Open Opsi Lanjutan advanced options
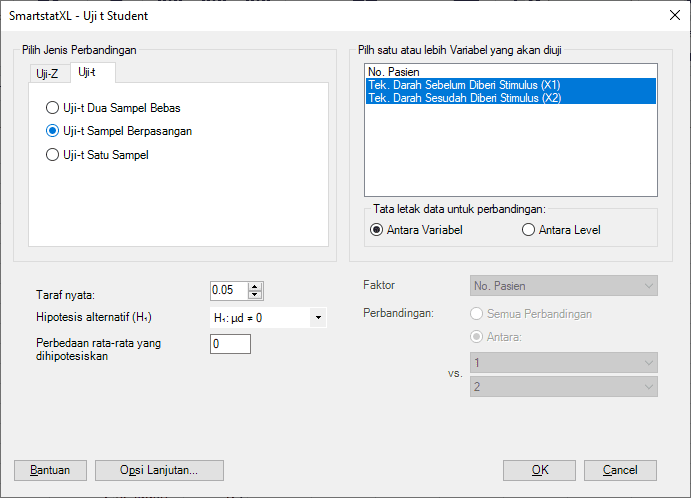Viewport: 691px width, 498px height. point(159,470)
